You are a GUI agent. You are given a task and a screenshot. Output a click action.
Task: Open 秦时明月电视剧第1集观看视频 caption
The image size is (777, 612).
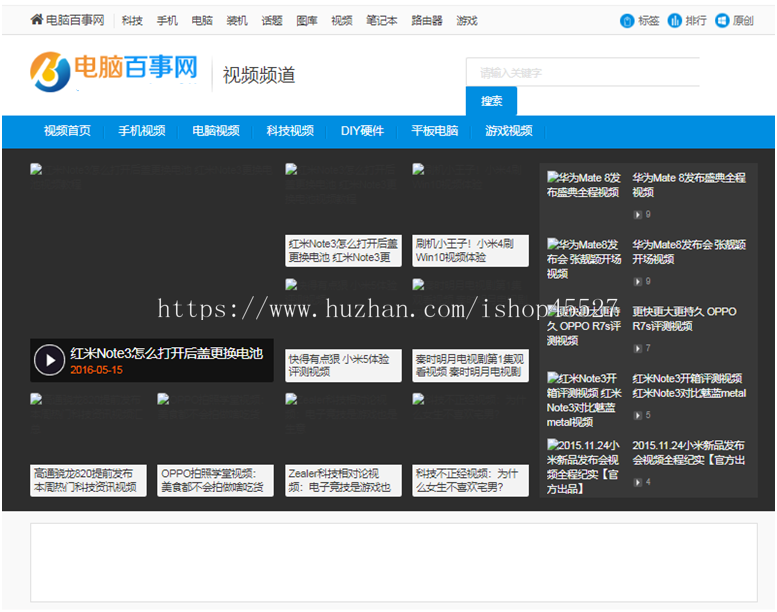pyautogui.click(x=470, y=366)
